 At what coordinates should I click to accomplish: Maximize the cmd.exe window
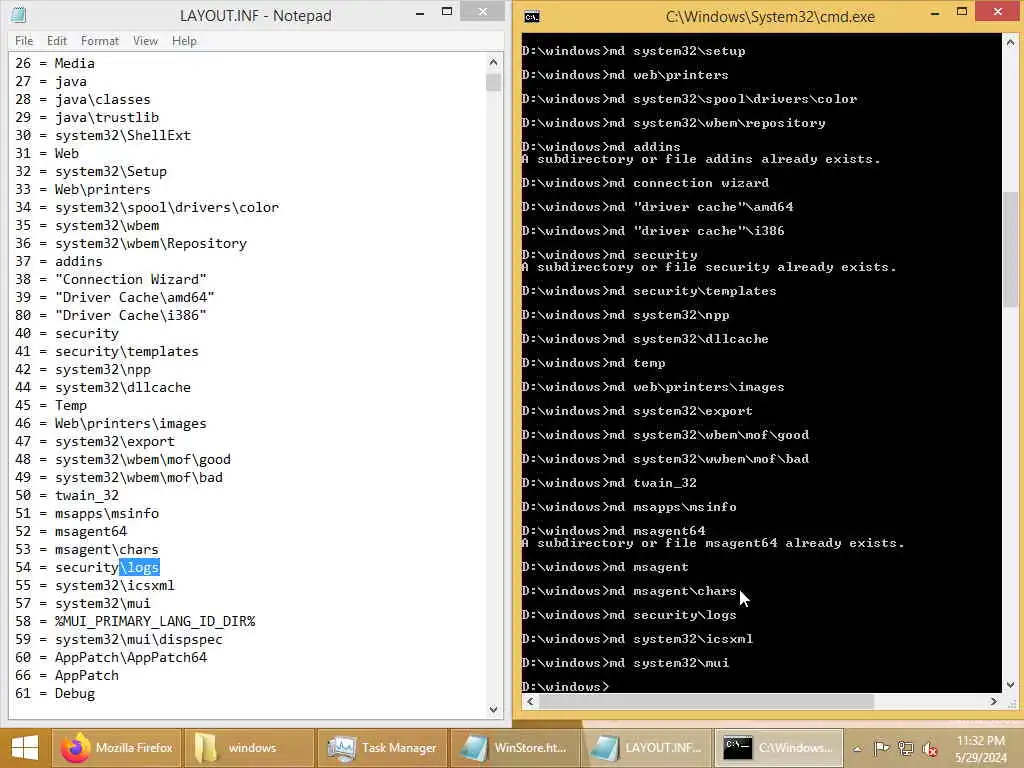coord(961,12)
